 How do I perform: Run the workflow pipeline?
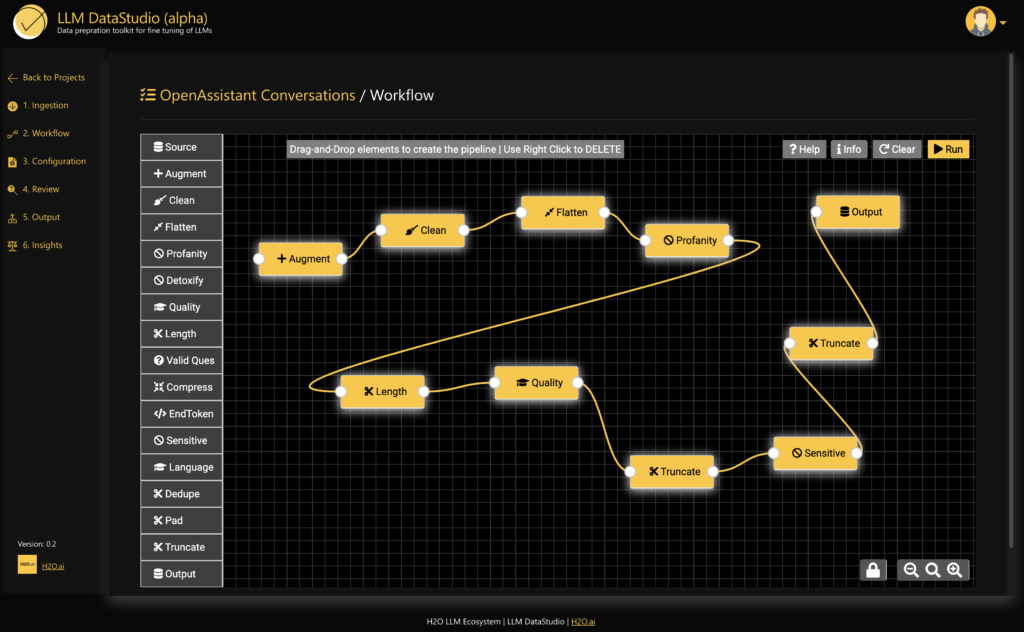tap(946, 148)
